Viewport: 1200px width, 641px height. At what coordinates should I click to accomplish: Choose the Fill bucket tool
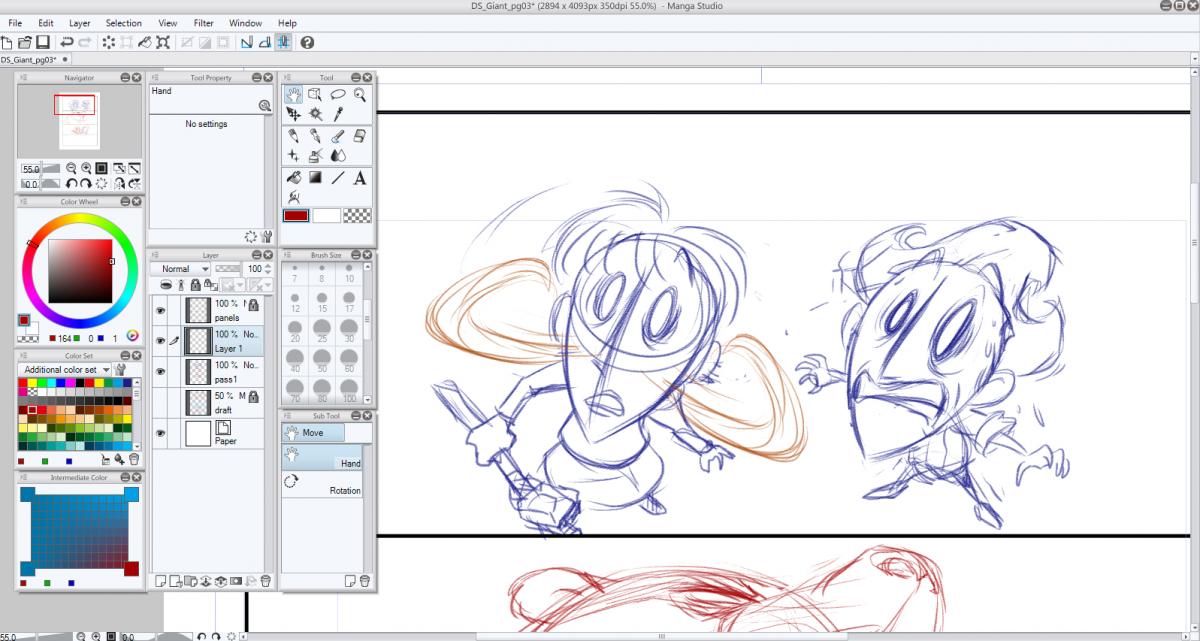coord(293,178)
